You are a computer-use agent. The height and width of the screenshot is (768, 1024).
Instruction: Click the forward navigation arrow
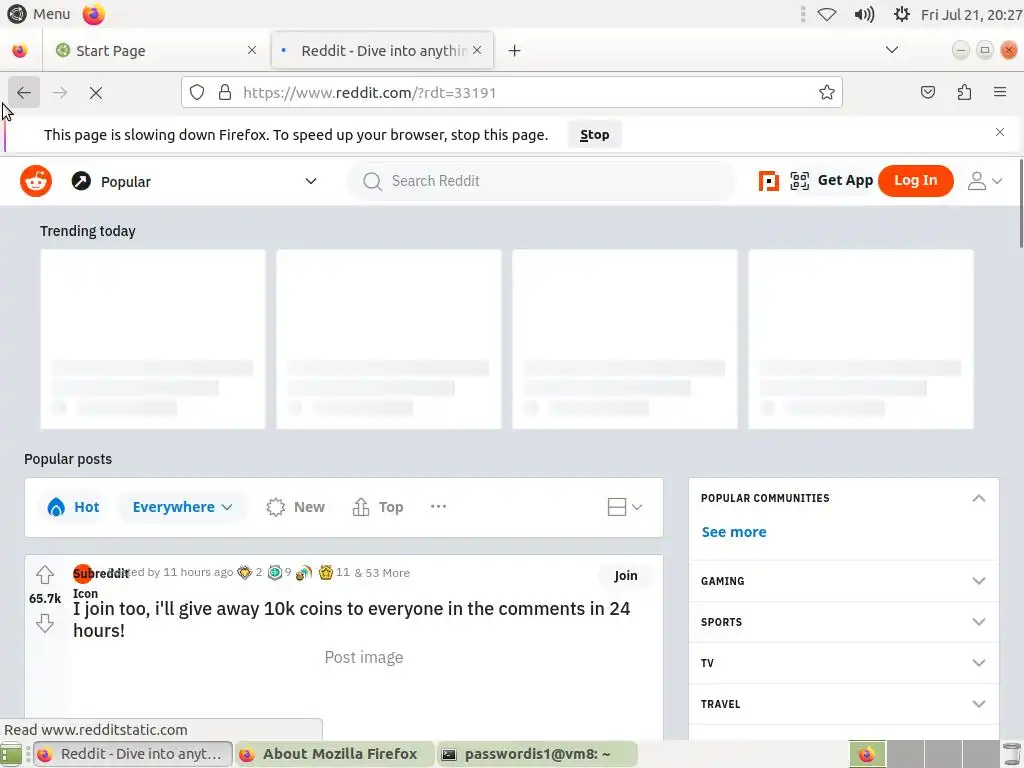coord(60,93)
